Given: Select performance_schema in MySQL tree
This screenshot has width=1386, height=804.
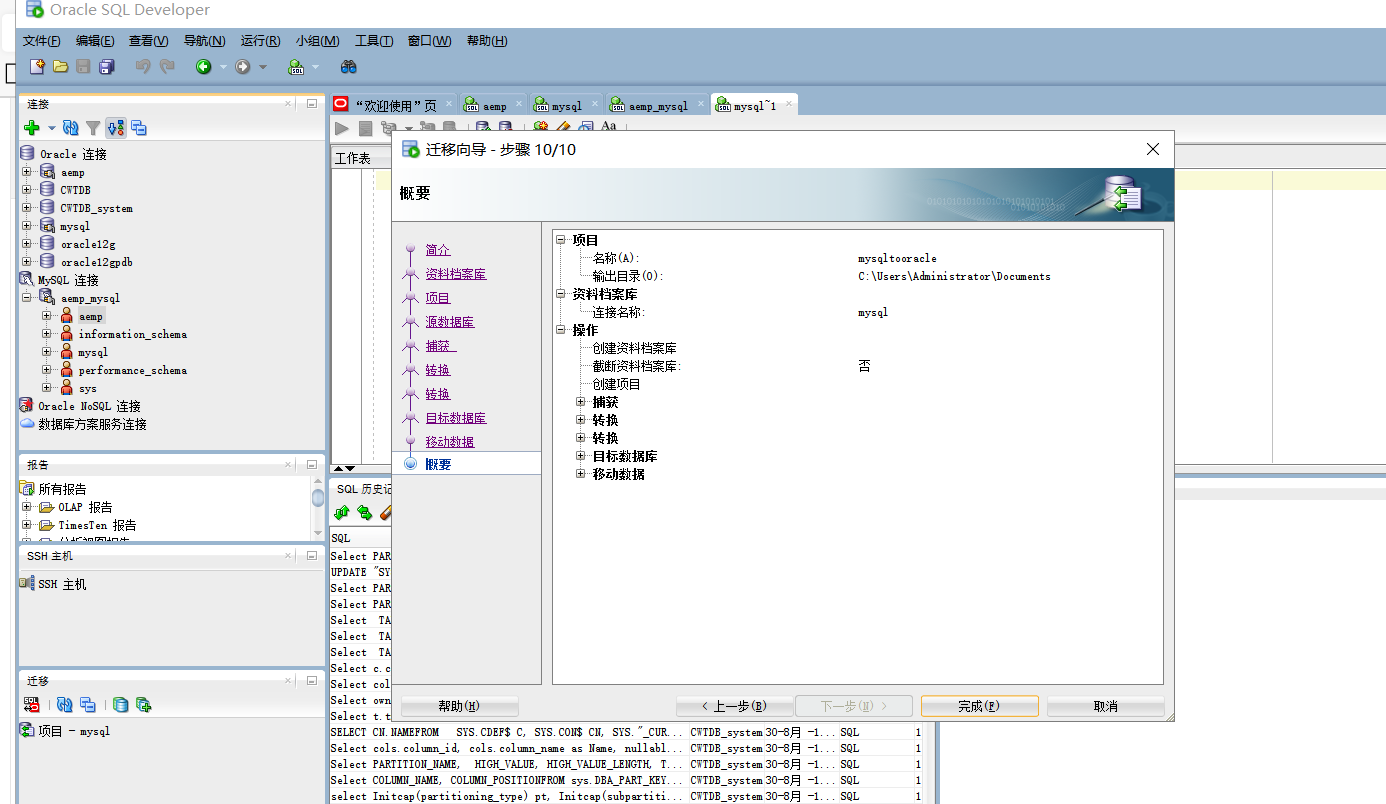Looking at the screenshot, I should [x=133, y=370].
